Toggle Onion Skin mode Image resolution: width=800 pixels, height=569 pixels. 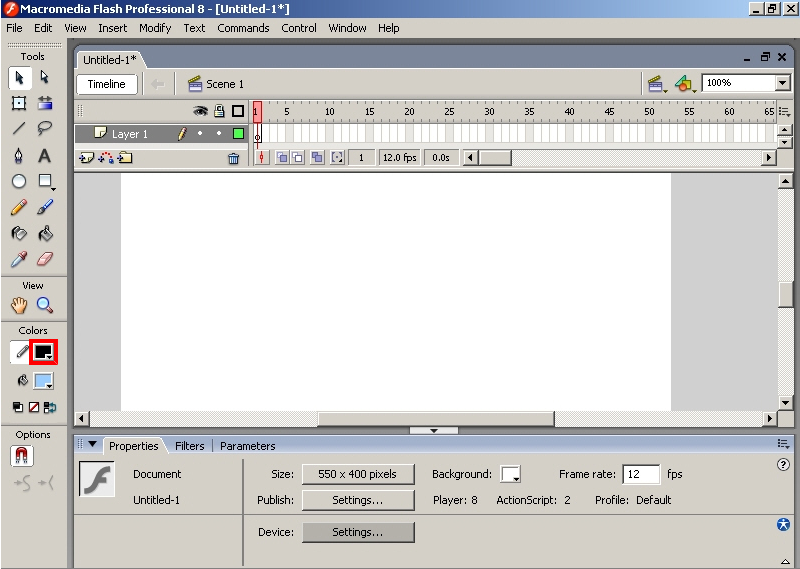282,158
